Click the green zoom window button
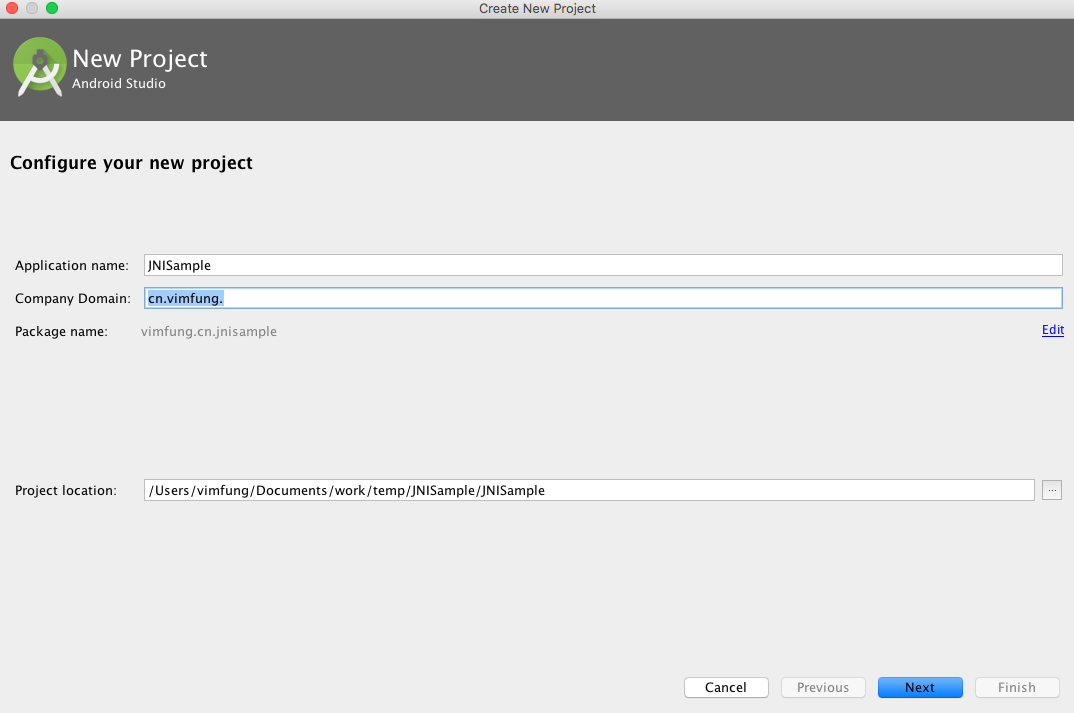 [52, 8]
